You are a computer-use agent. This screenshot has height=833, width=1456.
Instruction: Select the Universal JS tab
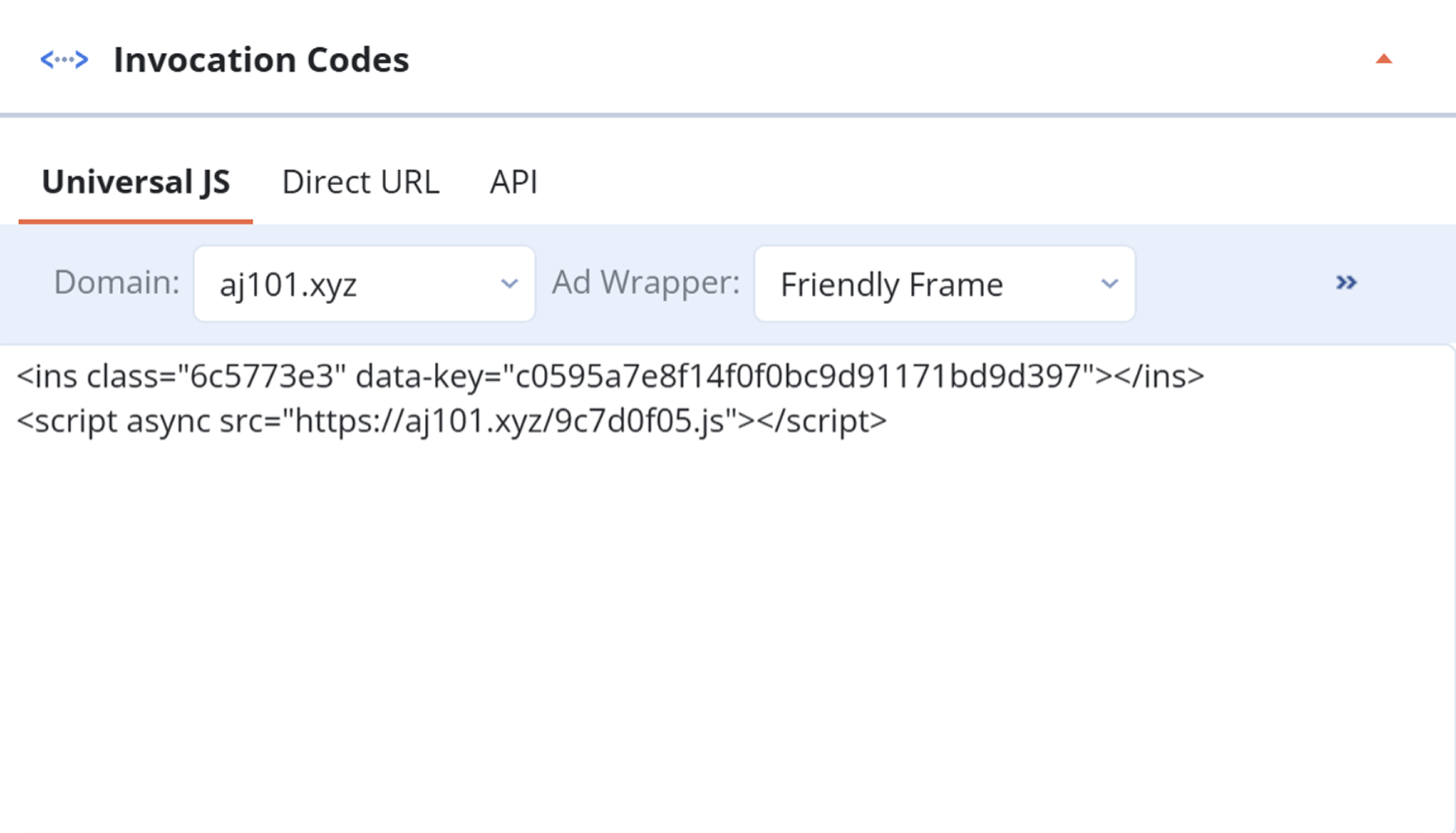[137, 182]
